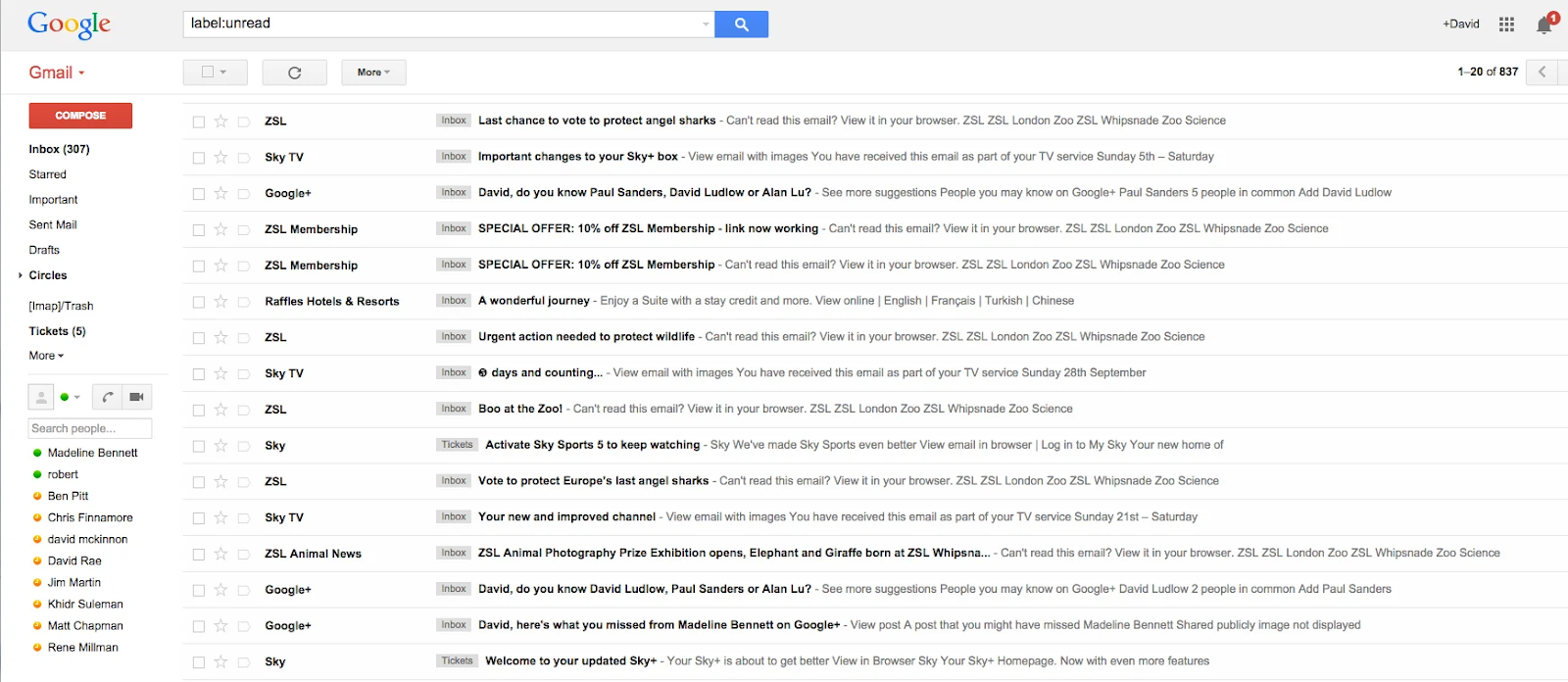The width and height of the screenshot is (1568, 682).
Task: Mark importance on Welcome to your updated Sky+ email
Action: coord(244,662)
